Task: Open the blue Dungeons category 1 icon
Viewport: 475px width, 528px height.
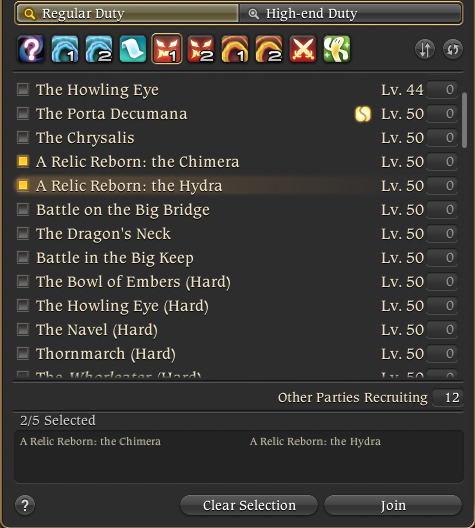Action: tap(65, 49)
